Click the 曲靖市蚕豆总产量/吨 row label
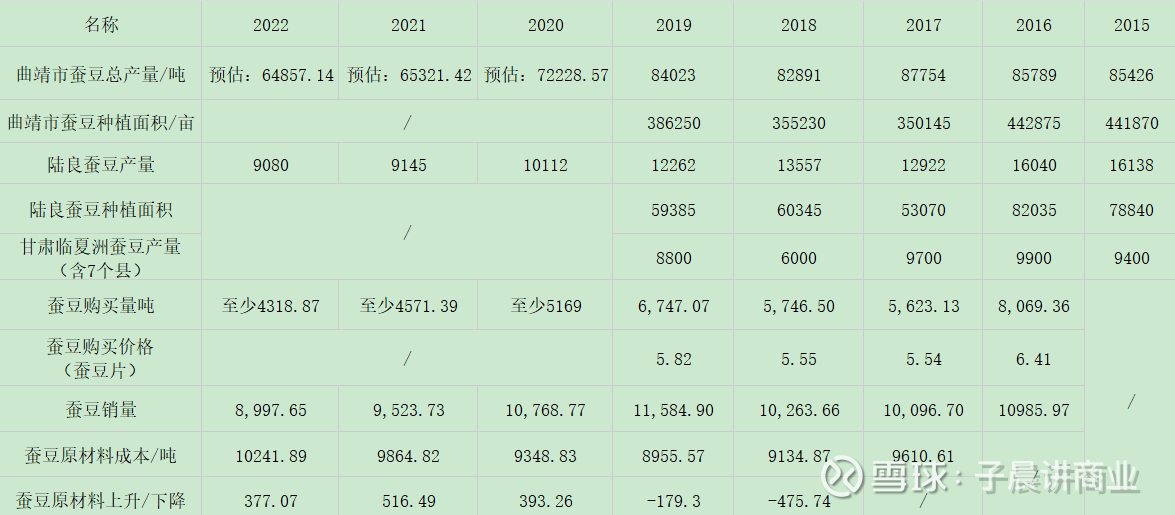1175x515 pixels. pyautogui.click(x=101, y=74)
